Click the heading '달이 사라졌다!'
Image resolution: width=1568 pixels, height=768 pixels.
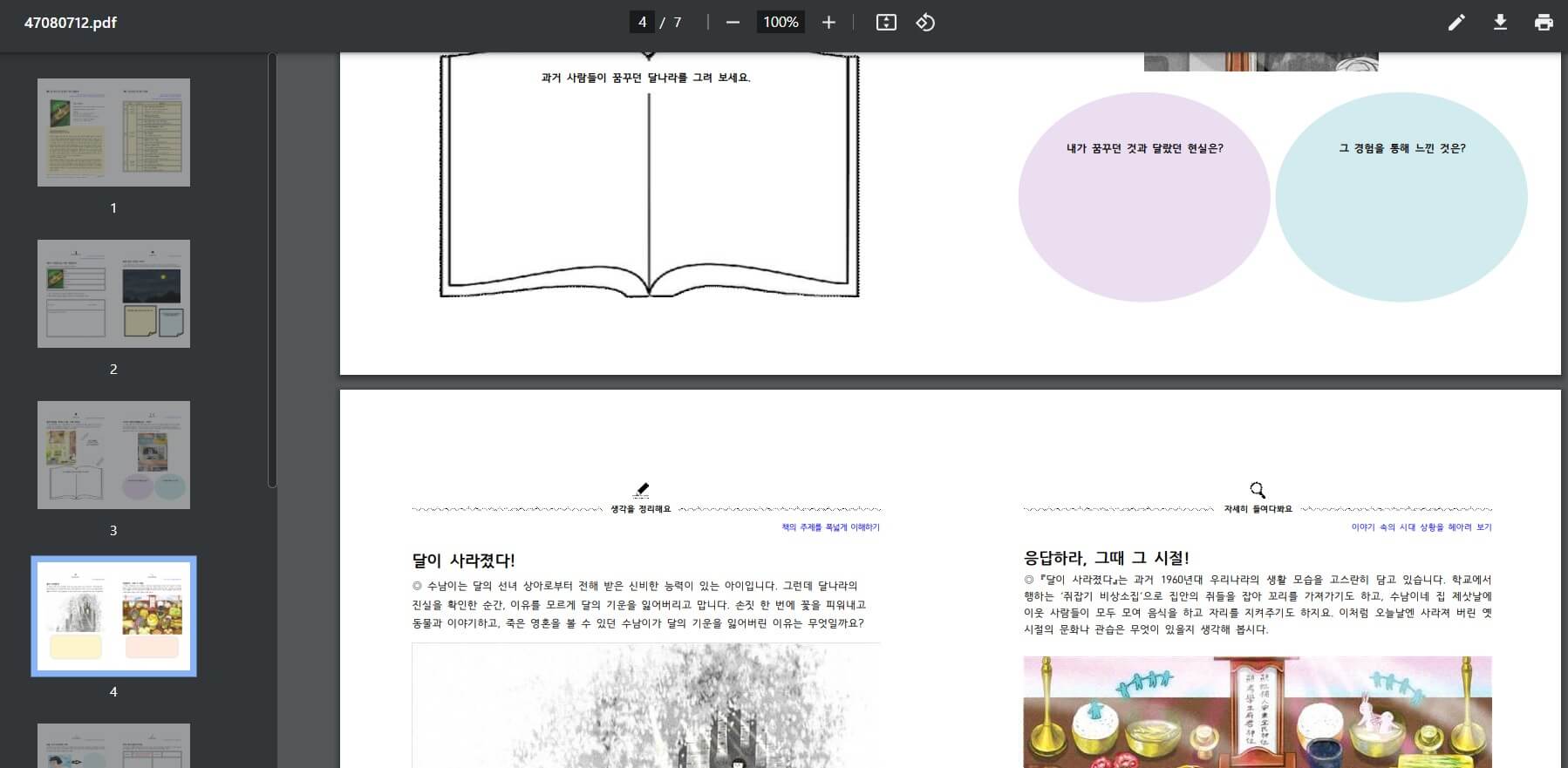coord(463,561)
